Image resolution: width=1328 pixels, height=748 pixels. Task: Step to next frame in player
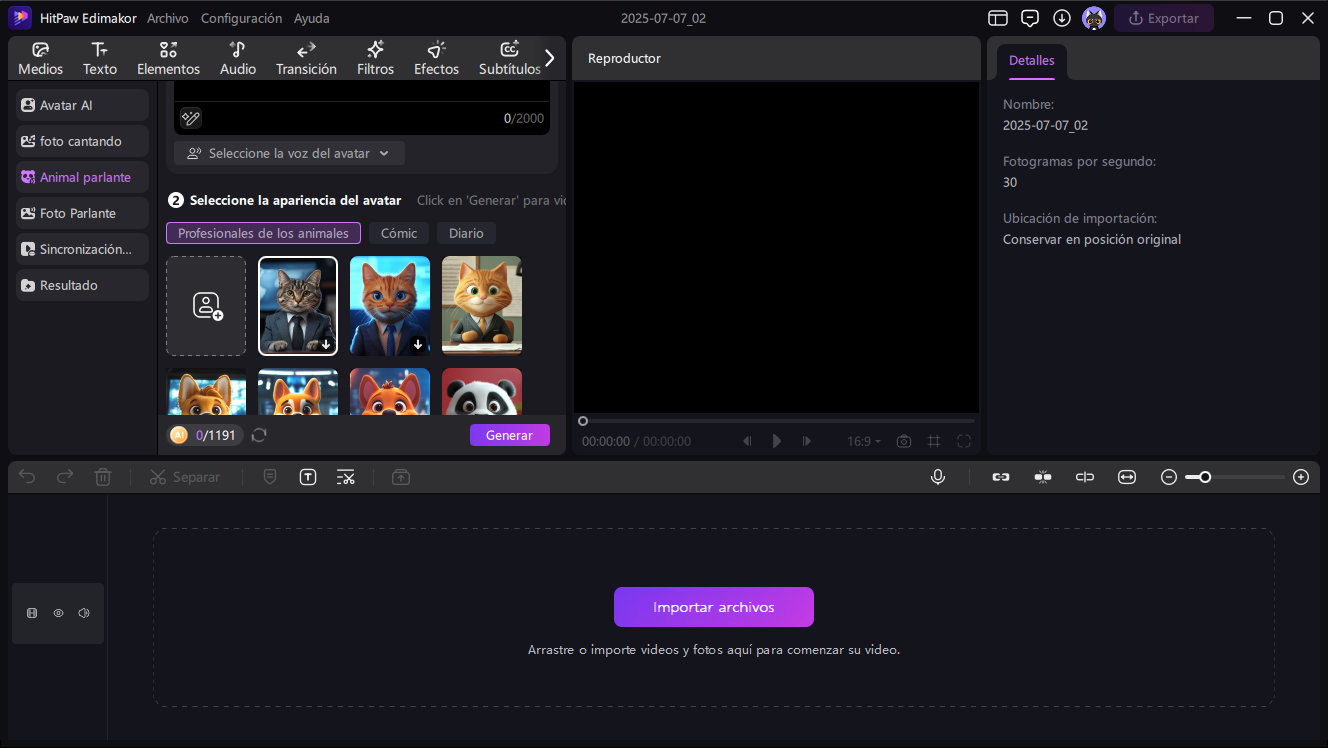point(807,441)
